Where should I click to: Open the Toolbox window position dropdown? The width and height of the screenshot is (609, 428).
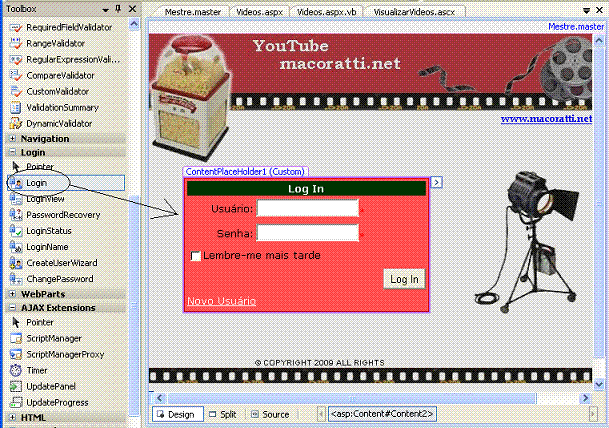[105, 10]
